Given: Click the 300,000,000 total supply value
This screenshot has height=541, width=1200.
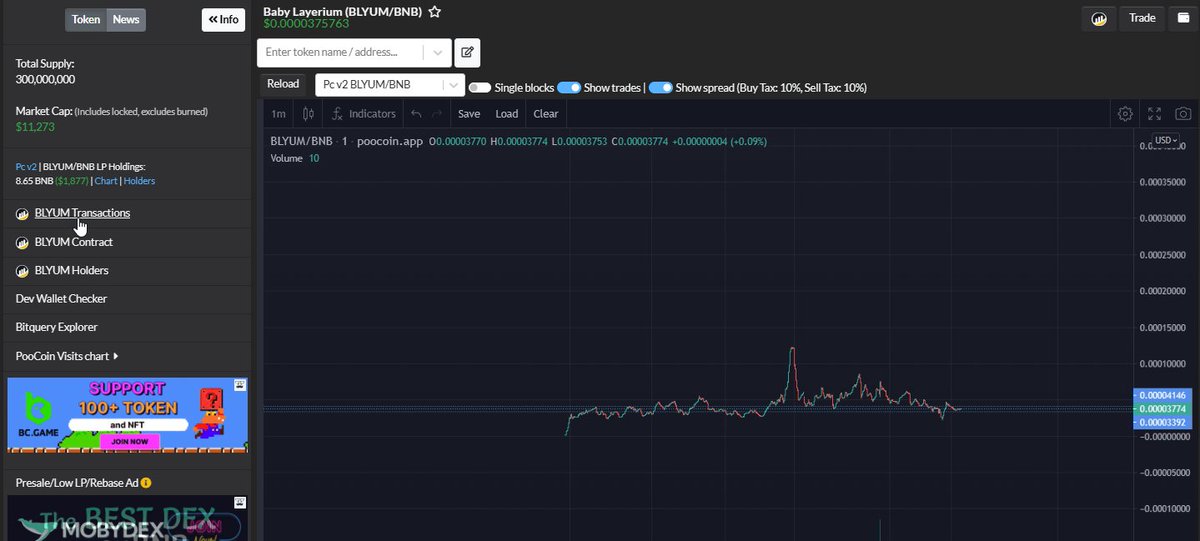Looking at the screenshot, I should tap(45, 79).
